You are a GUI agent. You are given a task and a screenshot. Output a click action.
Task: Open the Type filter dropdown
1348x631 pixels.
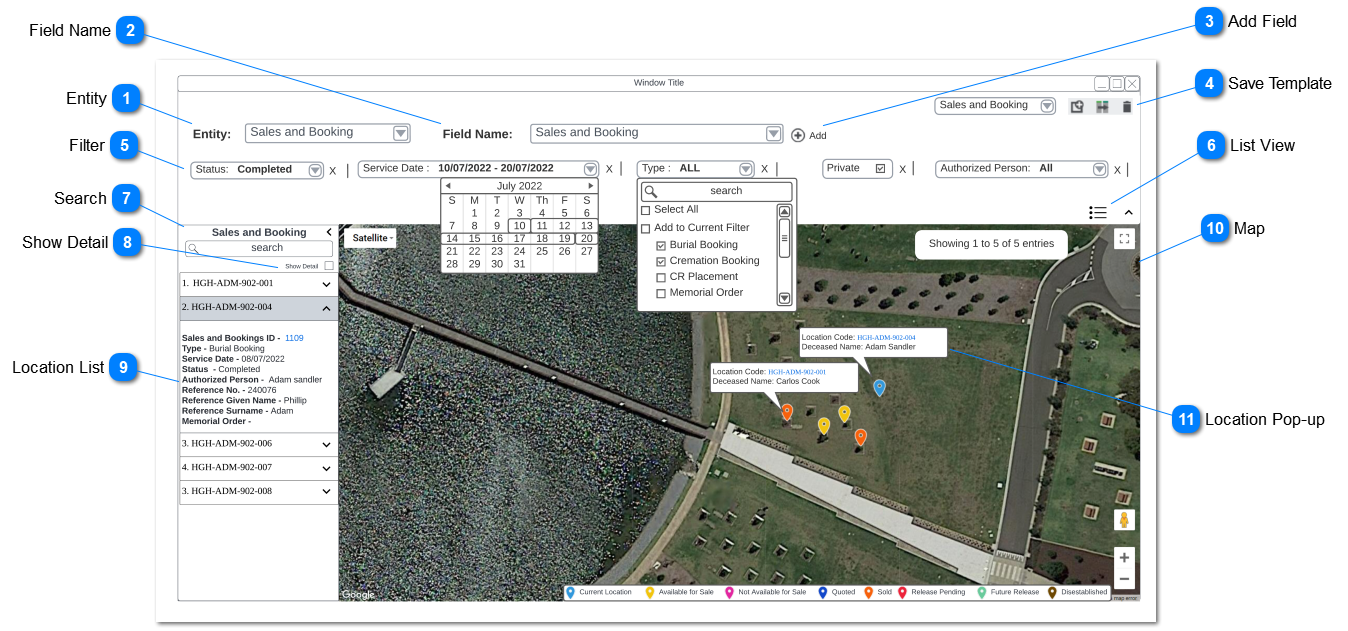745,169
